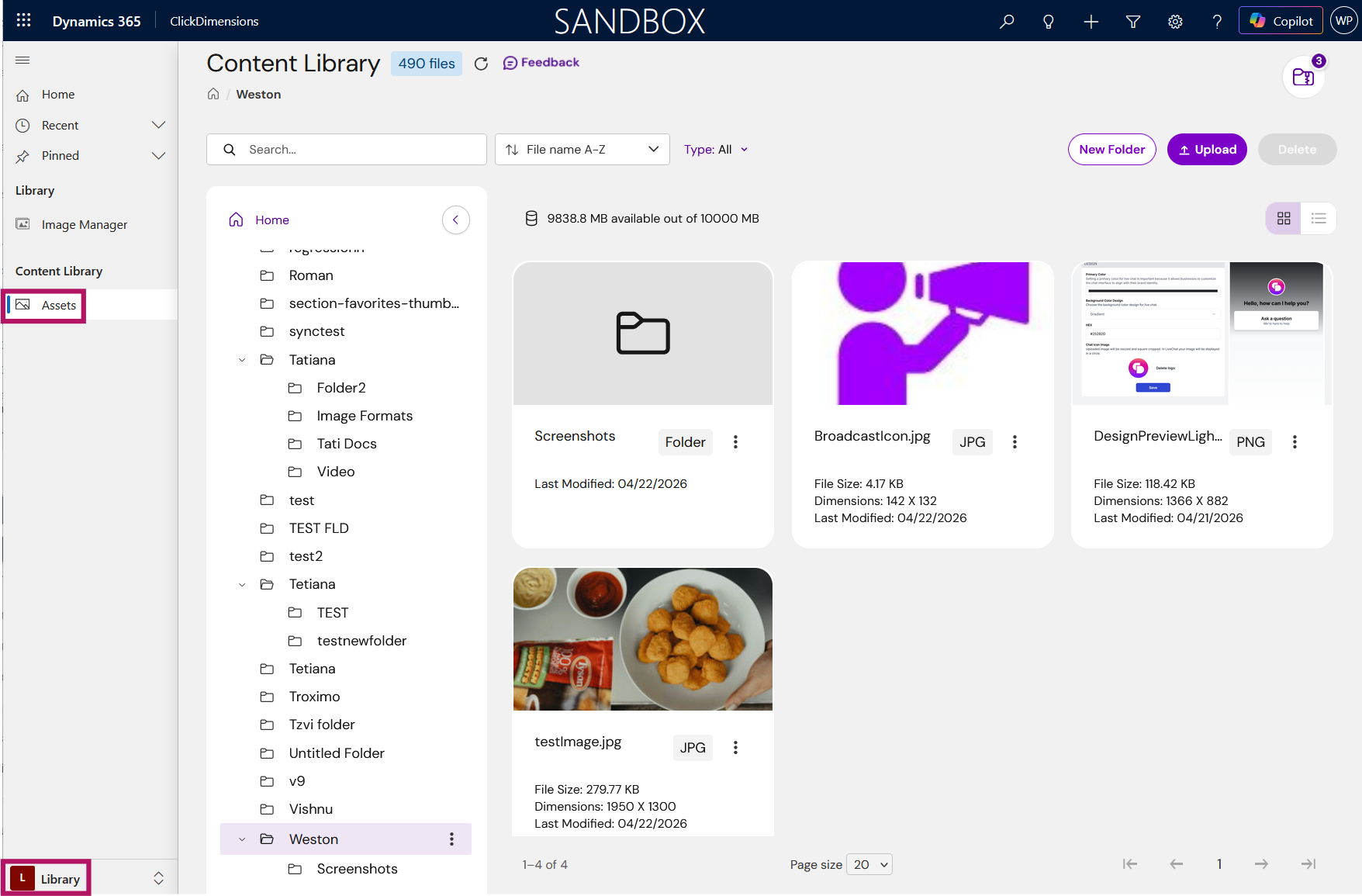
Task: Refresh the Content Library file list
Action: [x=481, y=64]
